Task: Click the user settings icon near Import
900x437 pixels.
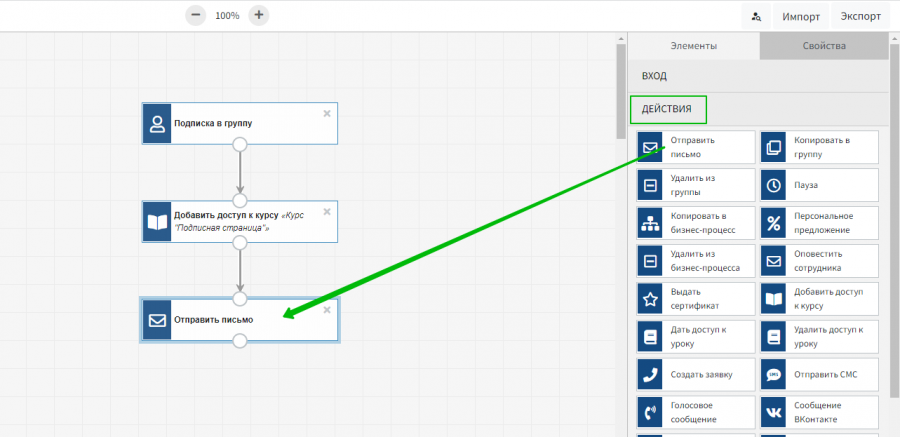Action: (756, 16)
